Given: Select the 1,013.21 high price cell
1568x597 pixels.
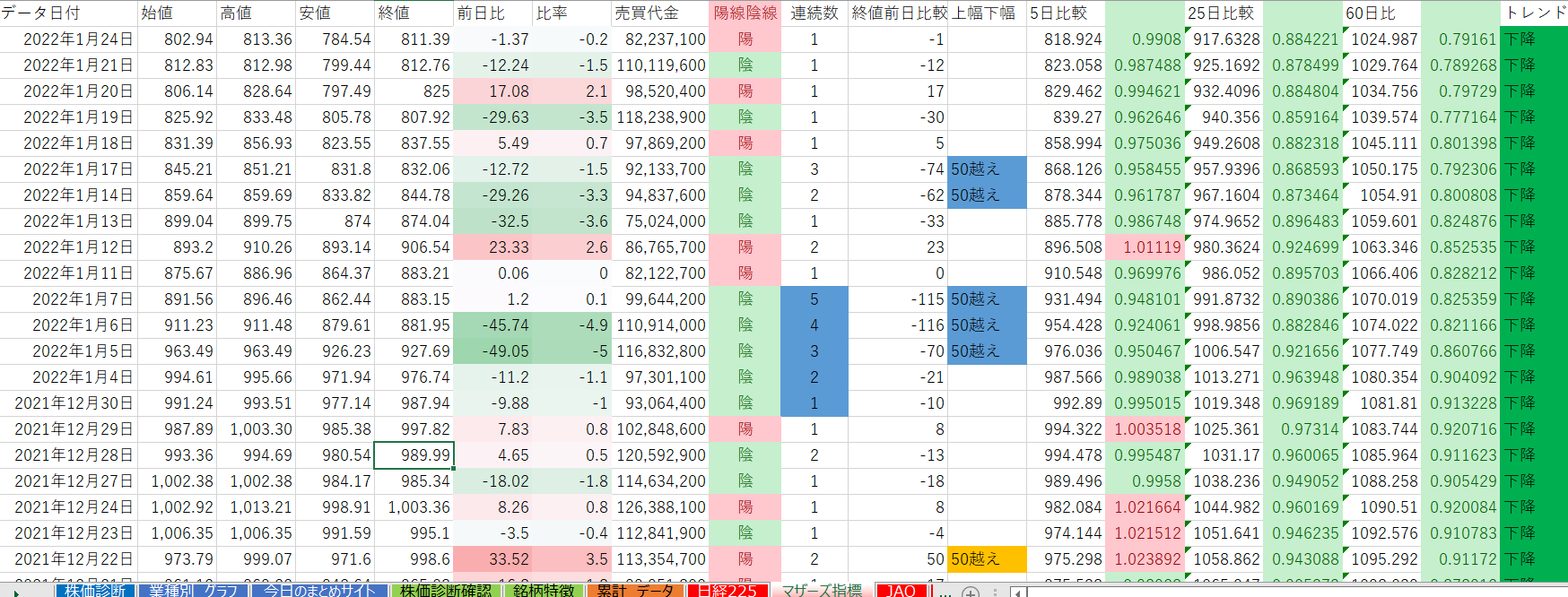Looking at the screenshot, I should 257,507.
